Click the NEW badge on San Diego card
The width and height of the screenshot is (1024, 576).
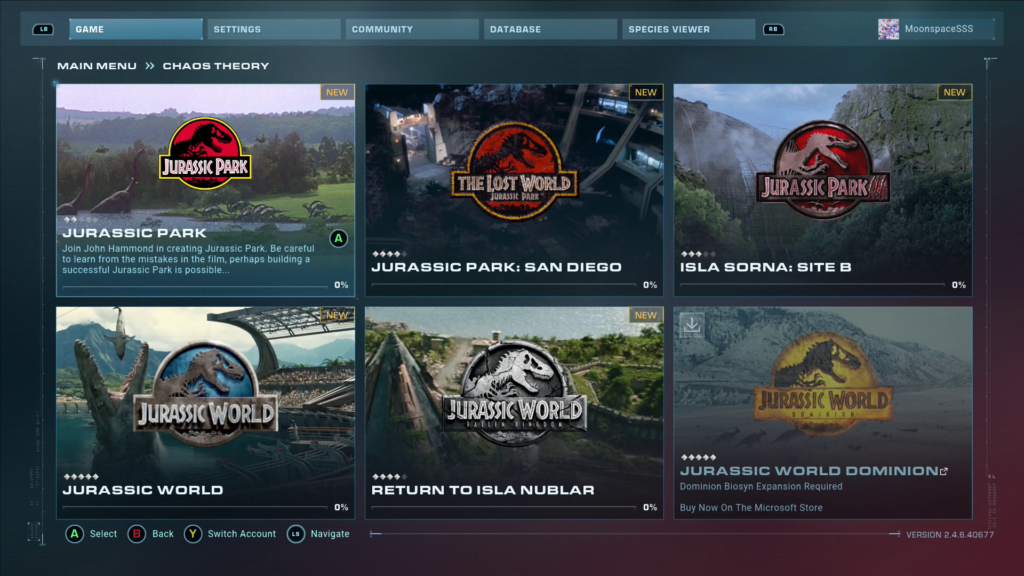tap(646, 92)
